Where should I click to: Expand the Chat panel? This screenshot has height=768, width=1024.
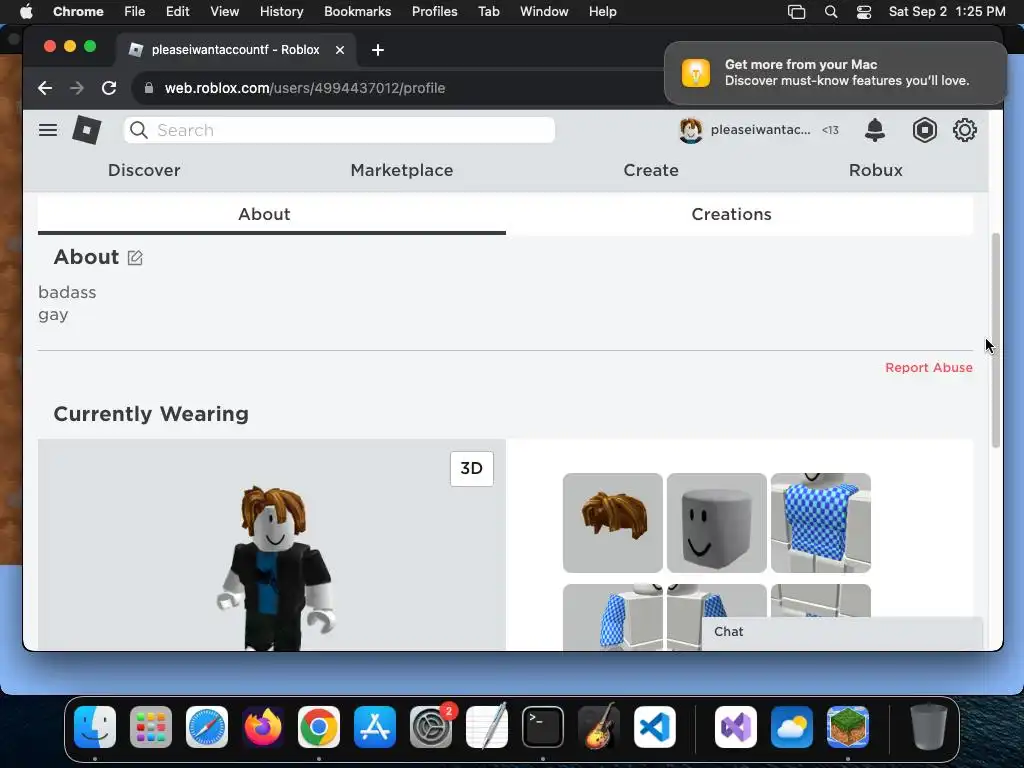click(x=842, y=632)
